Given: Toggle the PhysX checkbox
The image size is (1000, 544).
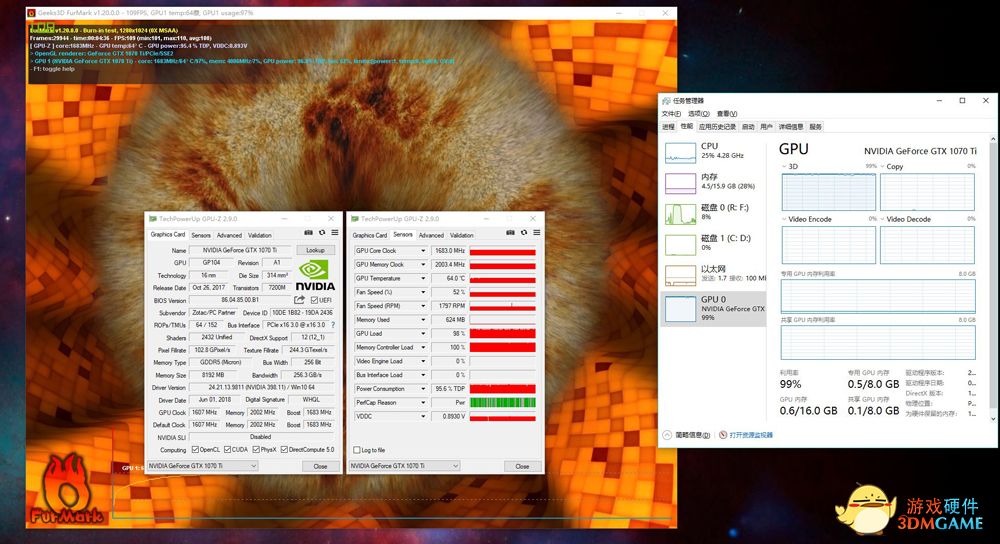Looking at the screenshot, I should pos(256,450).
